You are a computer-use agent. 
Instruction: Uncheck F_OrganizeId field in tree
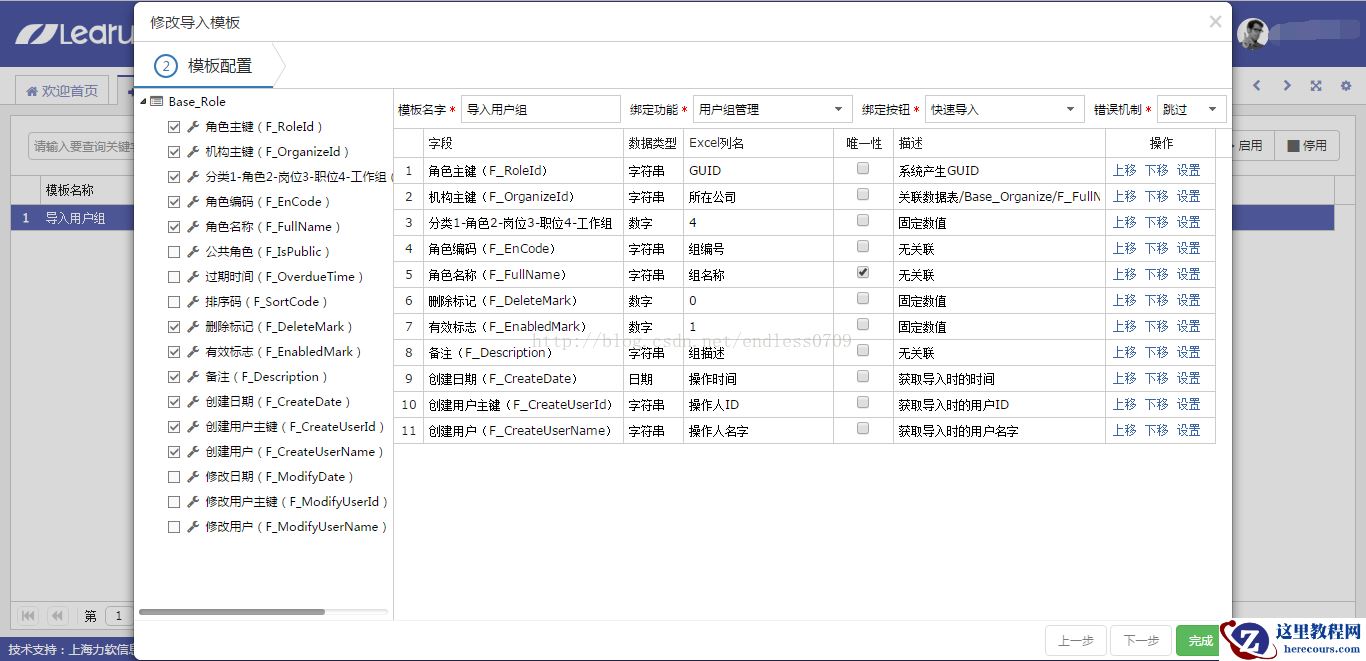[x=174, y=152]
